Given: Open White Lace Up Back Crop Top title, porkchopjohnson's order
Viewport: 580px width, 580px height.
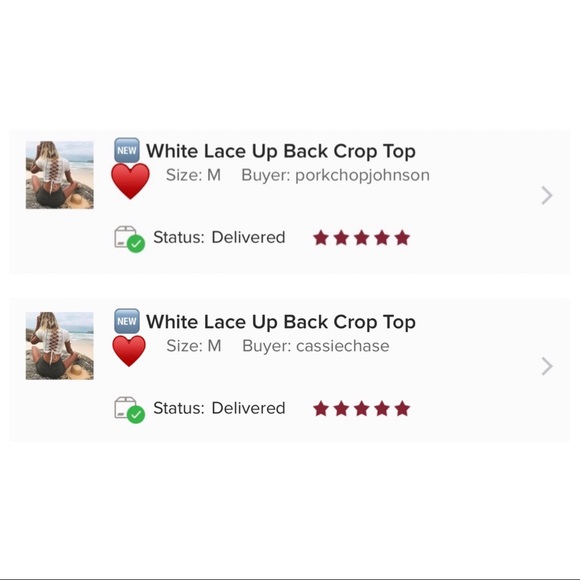Looking at the screenshot, I should pyautogui.click(x=281, y=151).
